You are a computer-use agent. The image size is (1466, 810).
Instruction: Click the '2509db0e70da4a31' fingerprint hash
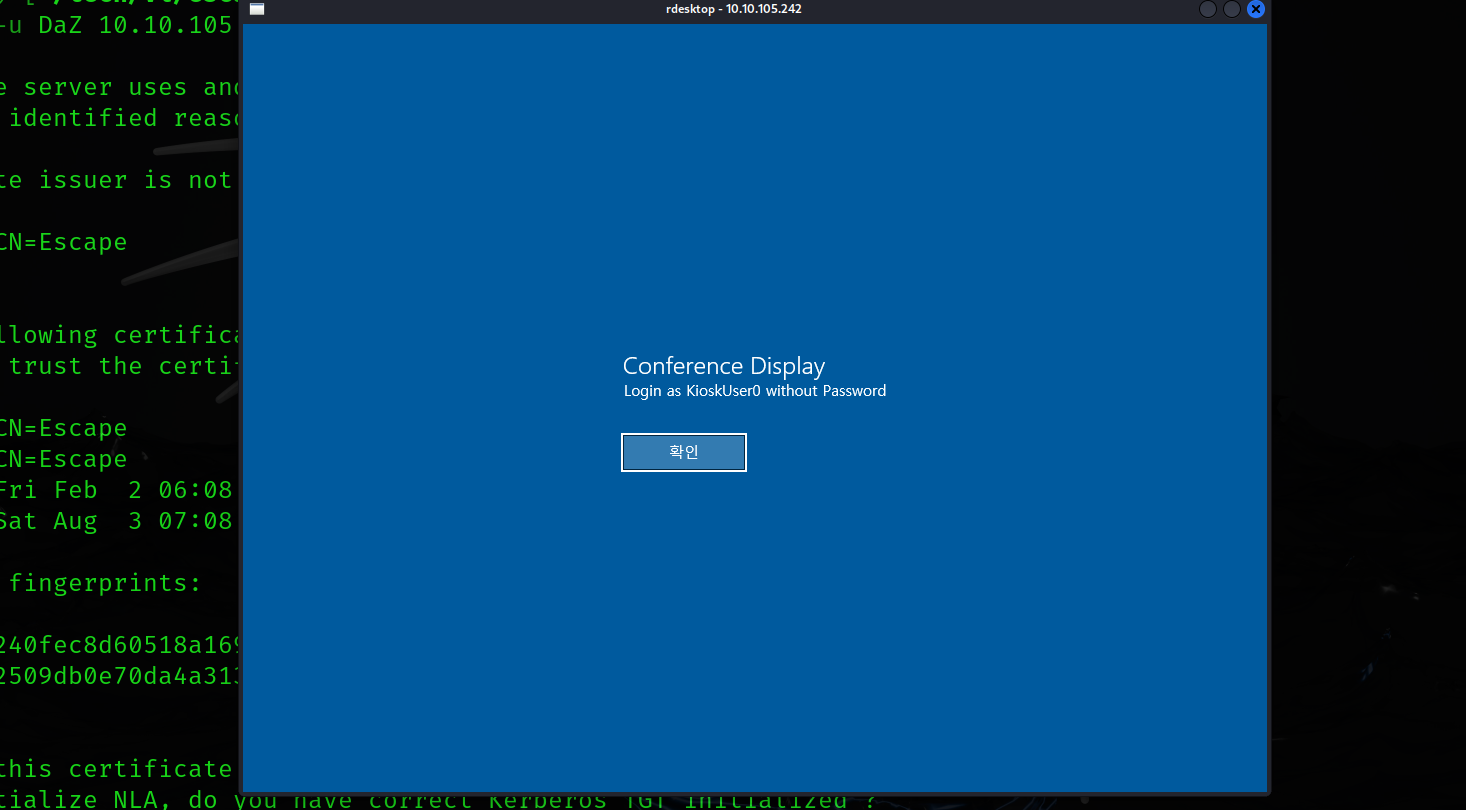point(118,676)
